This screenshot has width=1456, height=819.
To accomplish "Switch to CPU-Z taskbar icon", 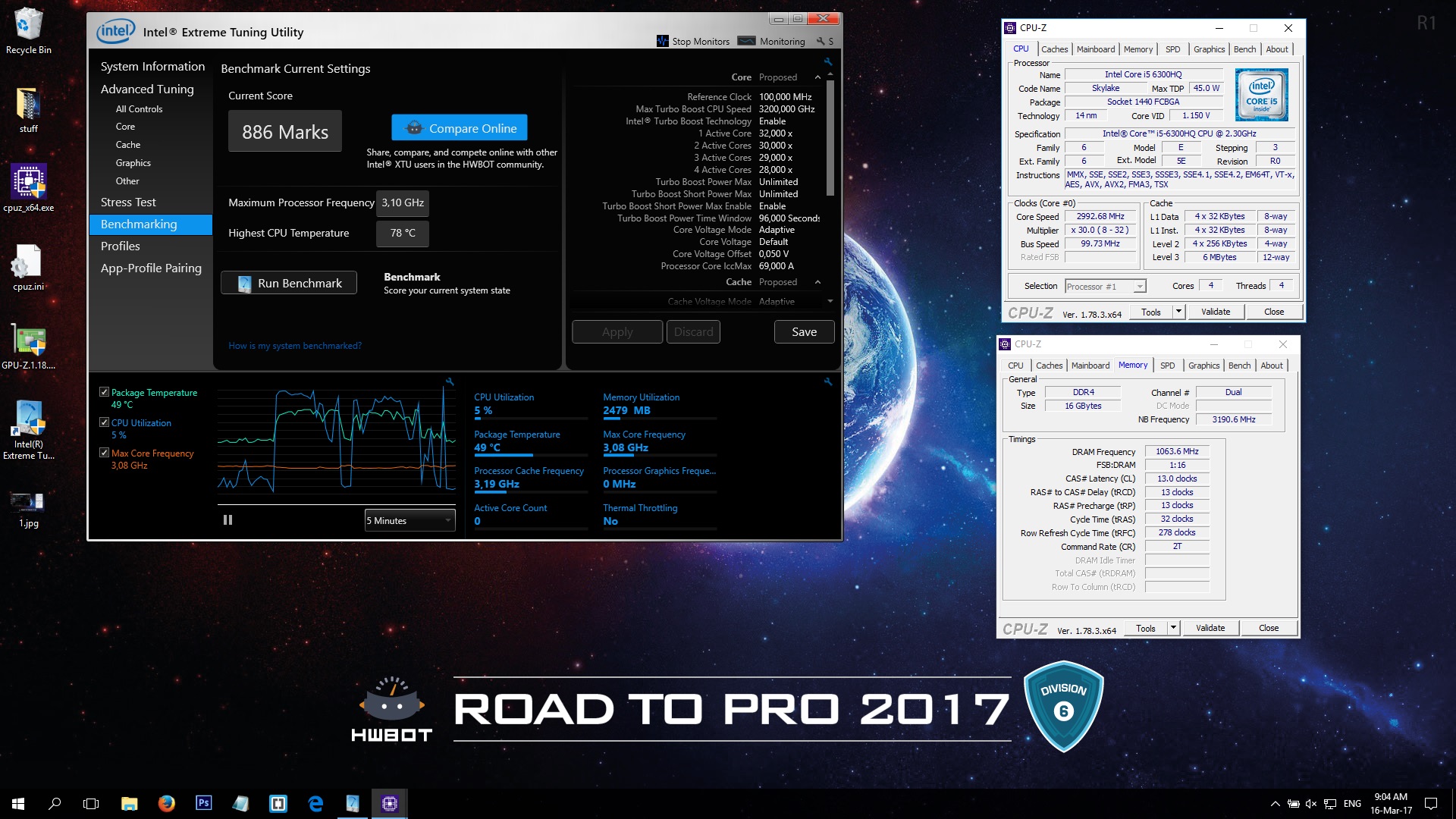I will pyautogui.click(x=390, y=804).
